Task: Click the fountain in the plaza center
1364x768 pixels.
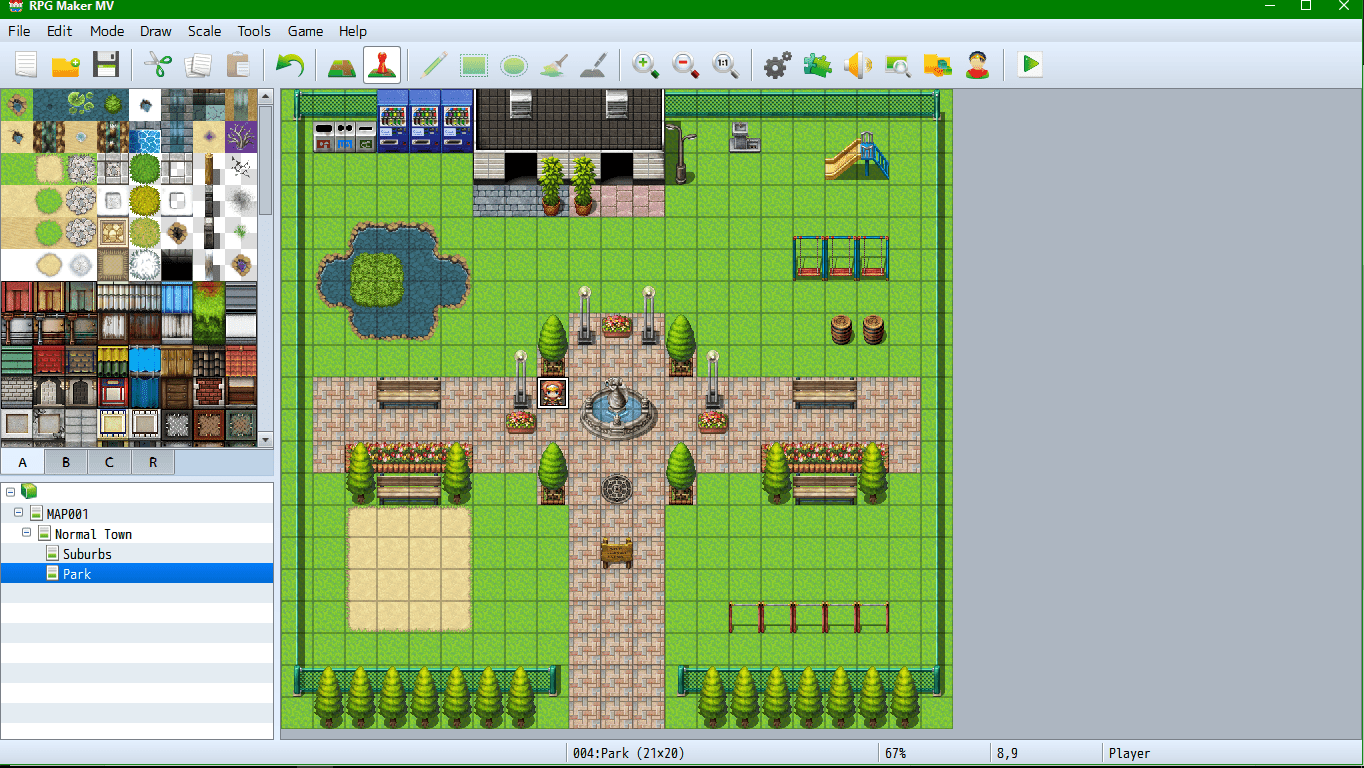Action: pyautogui.click(x=617, y=408)
